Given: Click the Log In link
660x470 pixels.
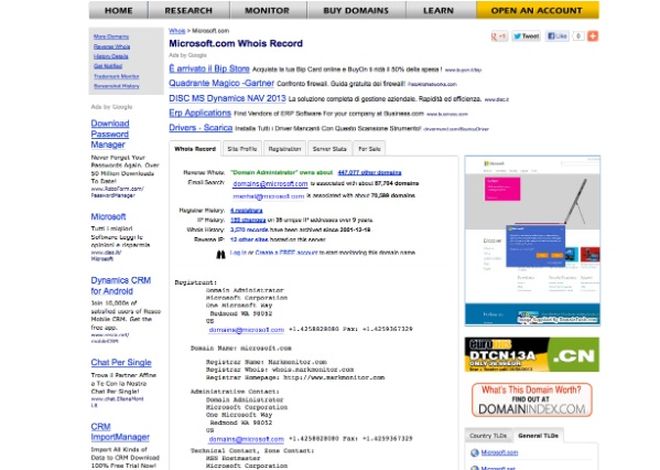Looking at the screenshot, I should (238, 253).
